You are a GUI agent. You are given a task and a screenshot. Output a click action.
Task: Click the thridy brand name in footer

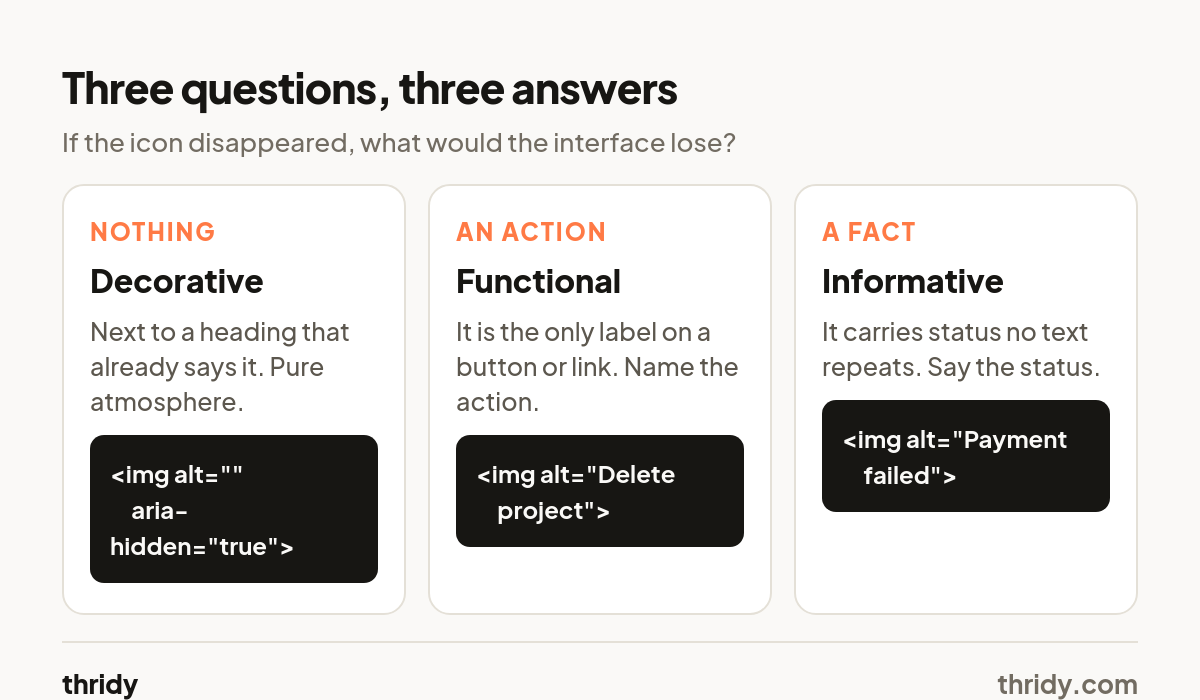100,685
